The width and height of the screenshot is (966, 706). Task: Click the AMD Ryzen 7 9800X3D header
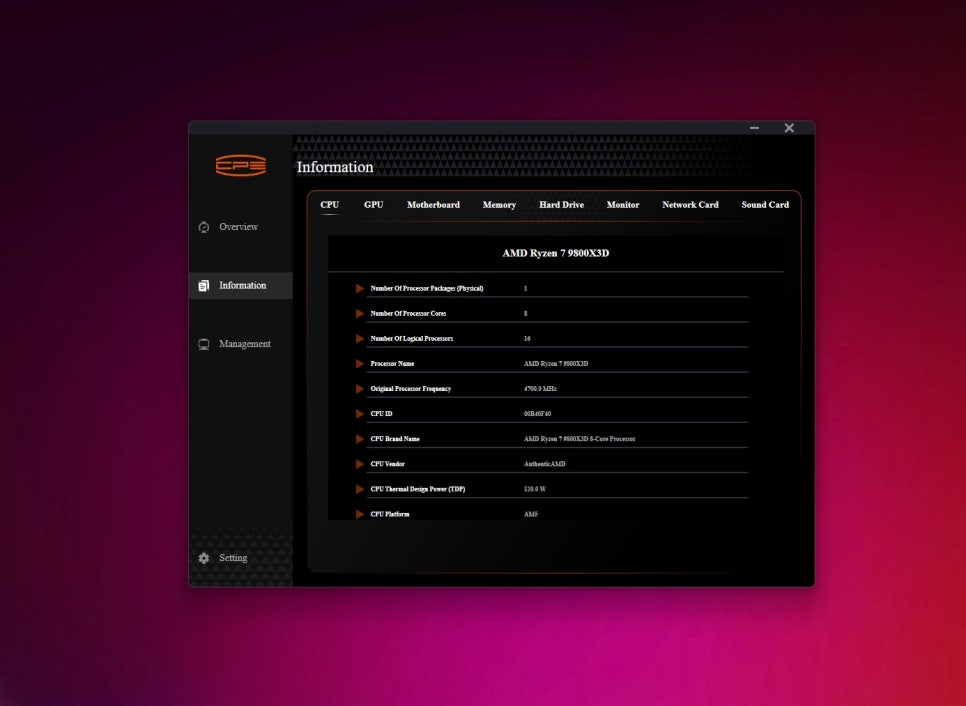click(555, 254)
